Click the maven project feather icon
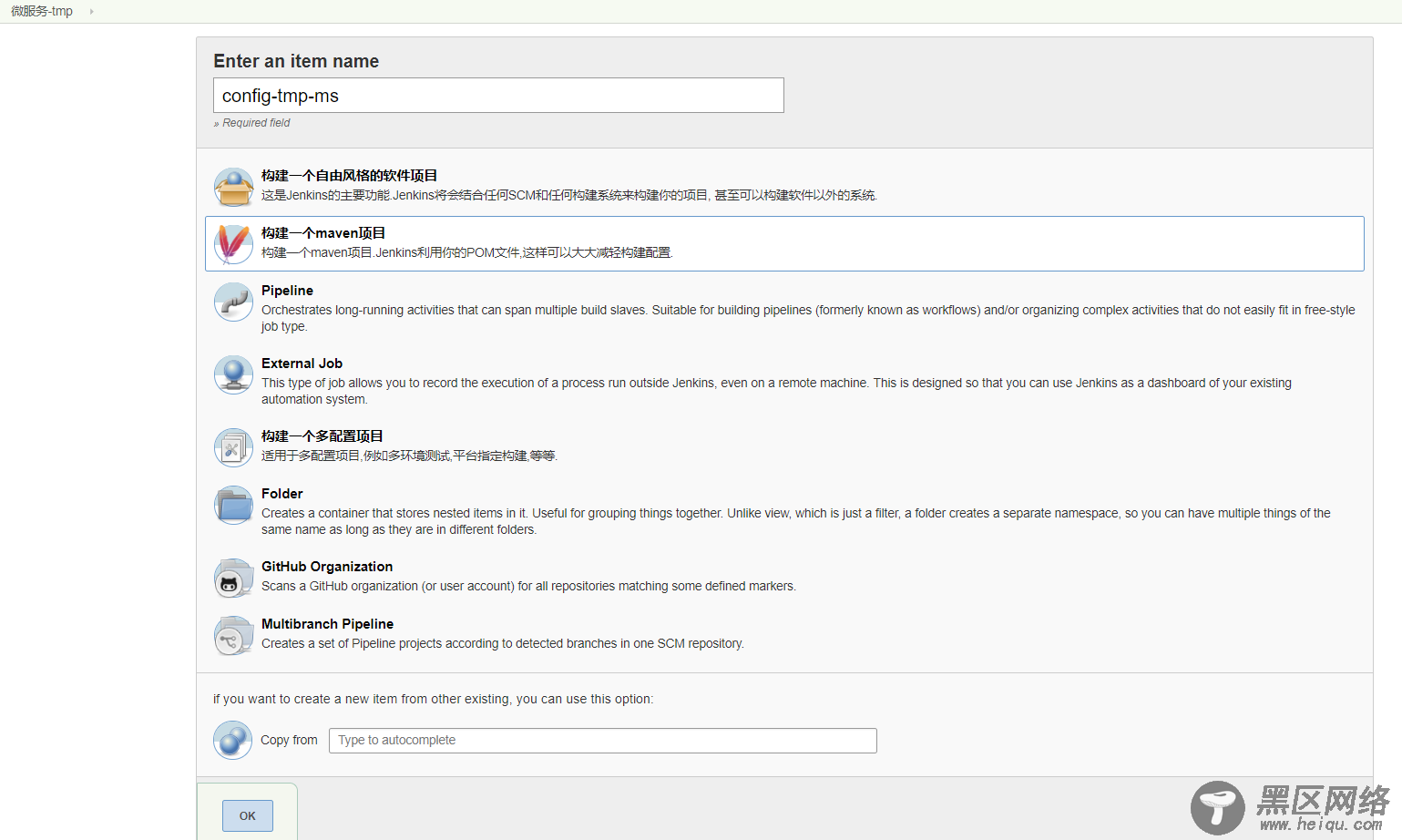 233,244
